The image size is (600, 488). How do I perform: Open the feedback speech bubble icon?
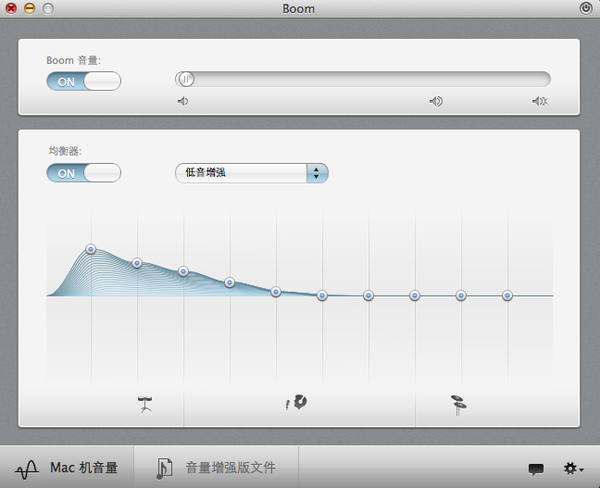[536, 469]
